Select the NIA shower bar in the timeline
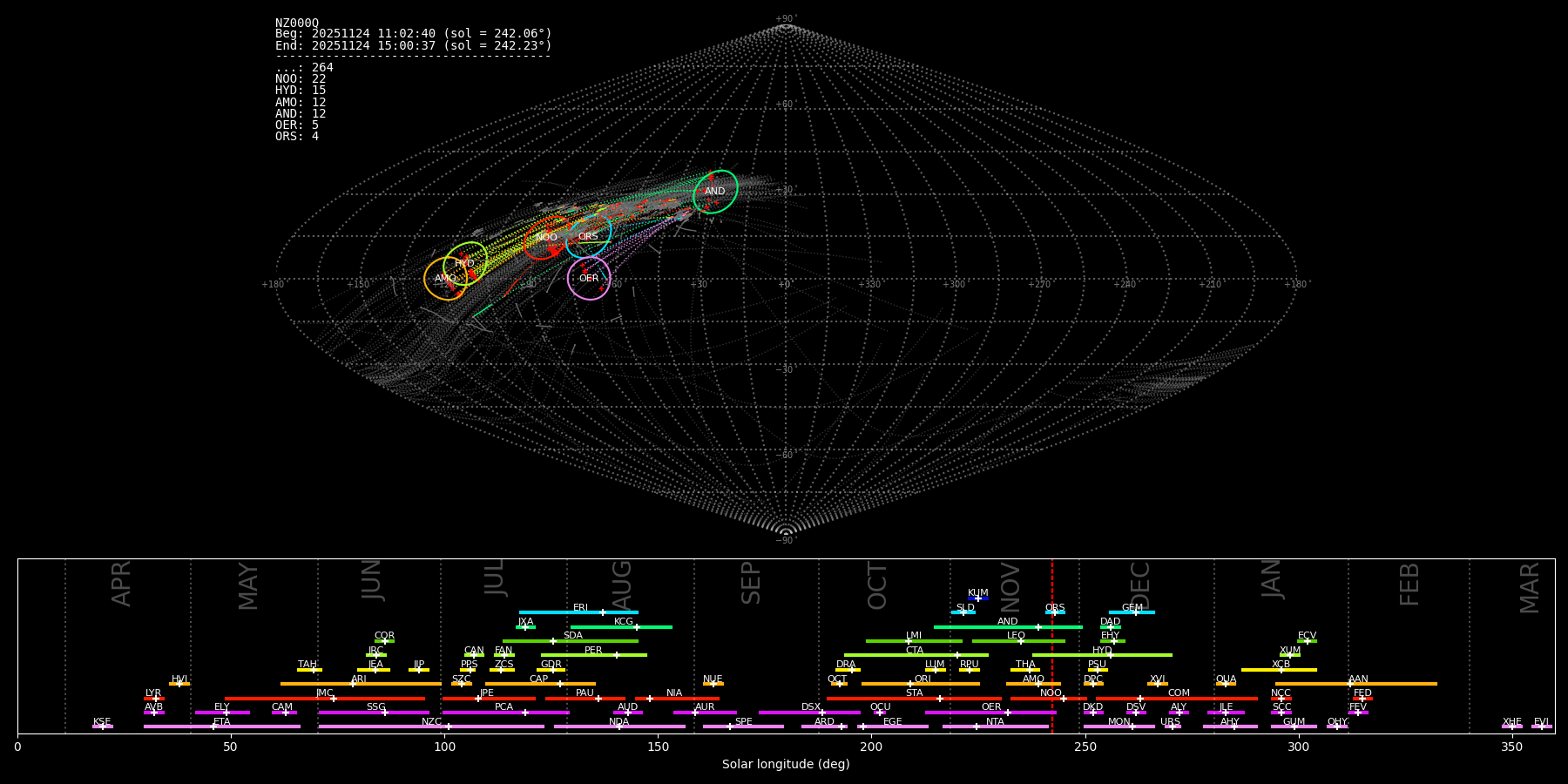 pos(677,698)
